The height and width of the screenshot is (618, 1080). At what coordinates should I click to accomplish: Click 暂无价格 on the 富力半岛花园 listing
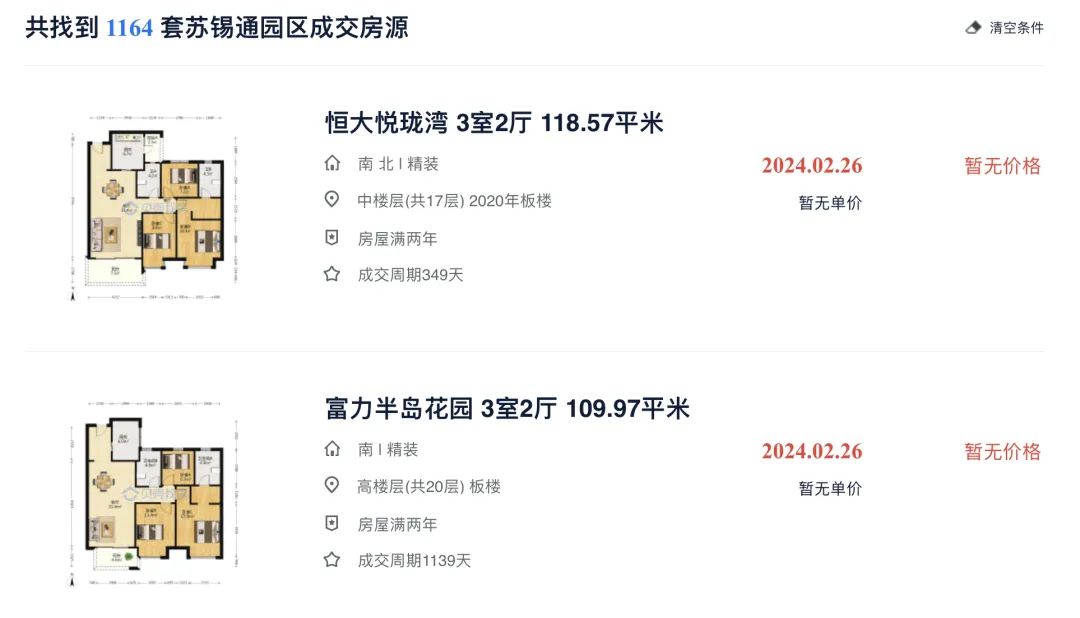(x=1002, y=452)
